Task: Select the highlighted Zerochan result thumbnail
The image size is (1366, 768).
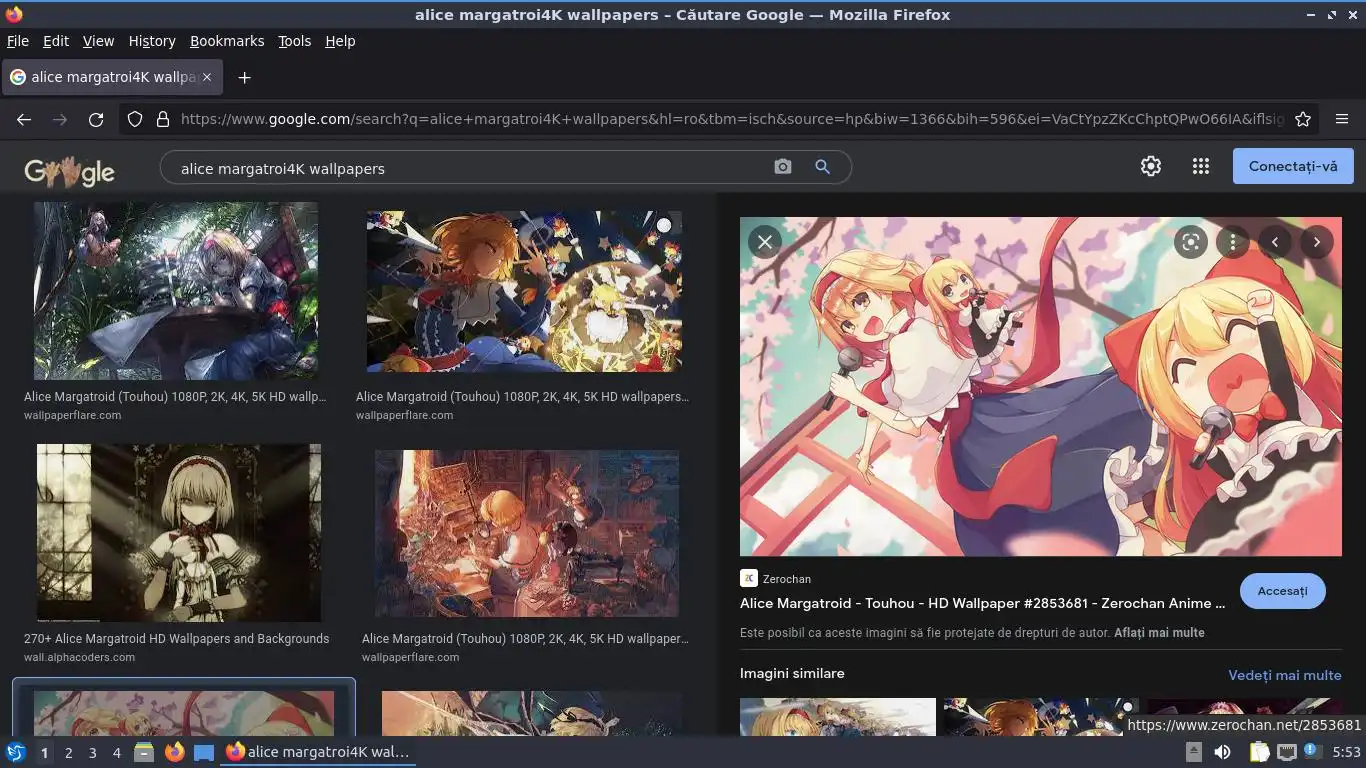Action: point(184,712)
